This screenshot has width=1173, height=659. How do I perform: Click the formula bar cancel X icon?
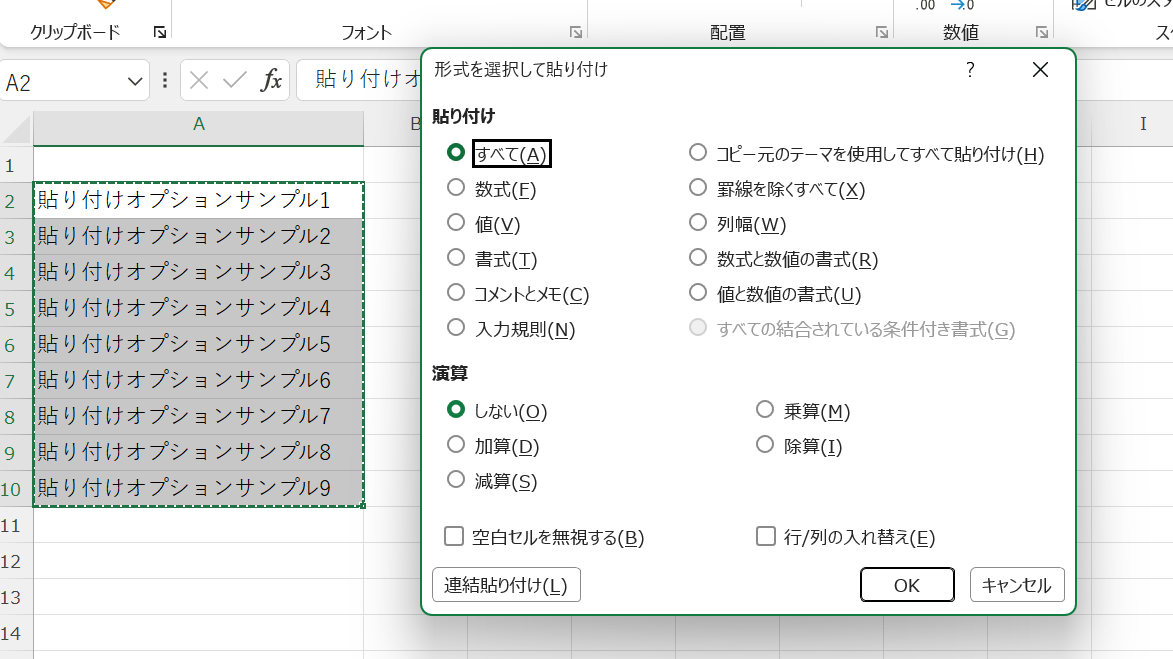(x=199, y=81)
